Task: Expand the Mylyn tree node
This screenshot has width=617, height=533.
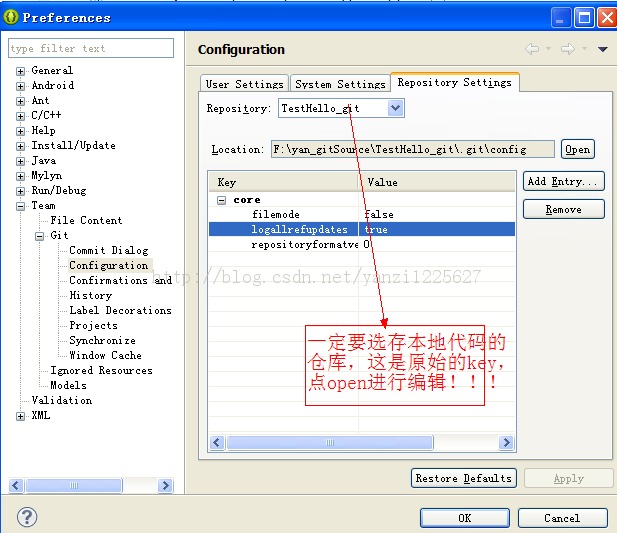Action: pos(20,176)
